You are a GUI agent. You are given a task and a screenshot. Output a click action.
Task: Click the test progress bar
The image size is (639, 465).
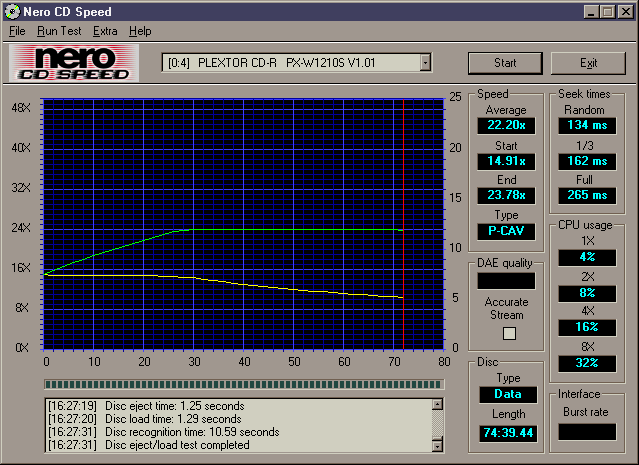(x=244, y=383)
